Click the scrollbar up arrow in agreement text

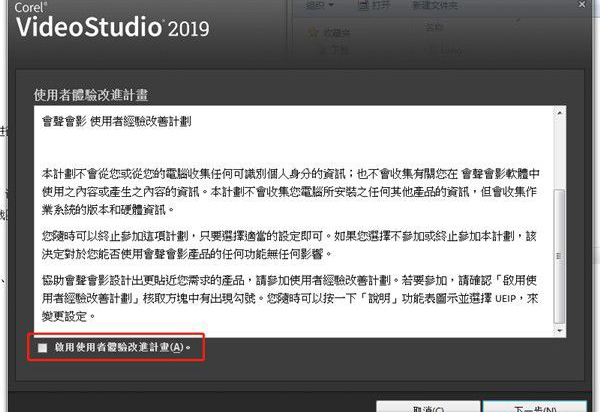[x=559, y=113]
